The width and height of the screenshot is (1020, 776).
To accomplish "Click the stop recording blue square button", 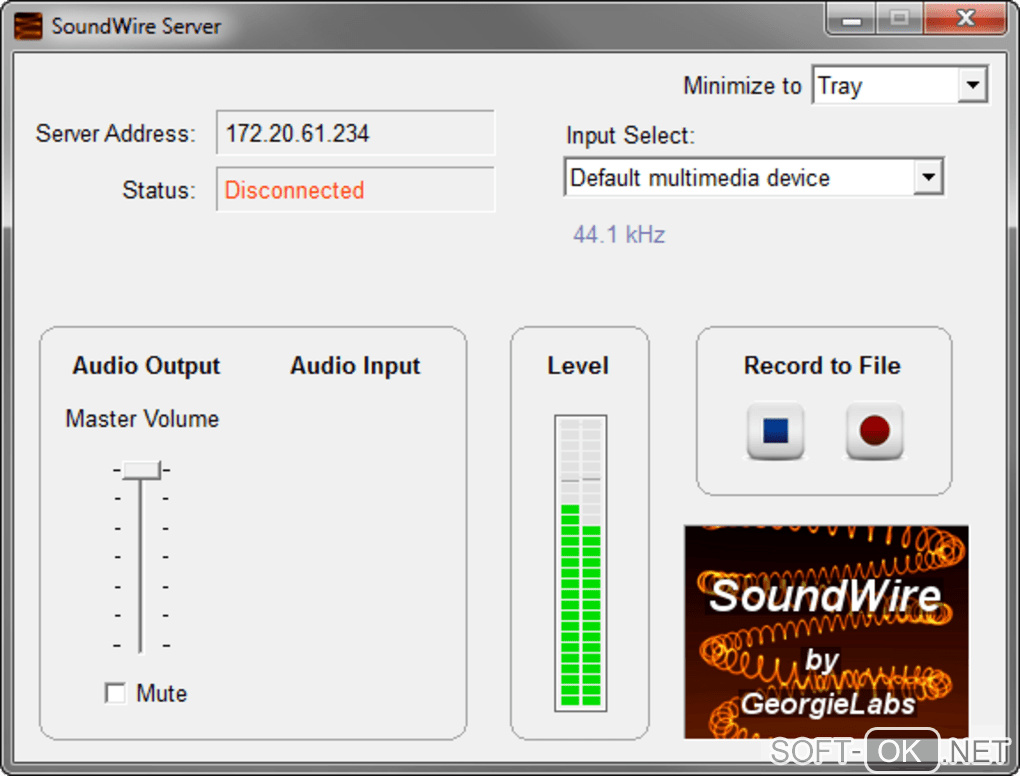I will [x=775, y=431].
